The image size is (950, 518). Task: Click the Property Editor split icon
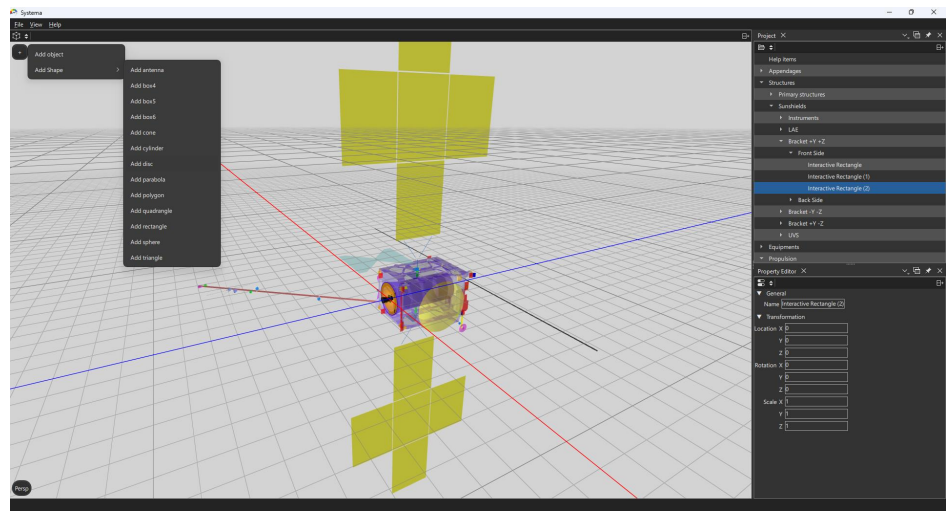(x=940, y=283)
